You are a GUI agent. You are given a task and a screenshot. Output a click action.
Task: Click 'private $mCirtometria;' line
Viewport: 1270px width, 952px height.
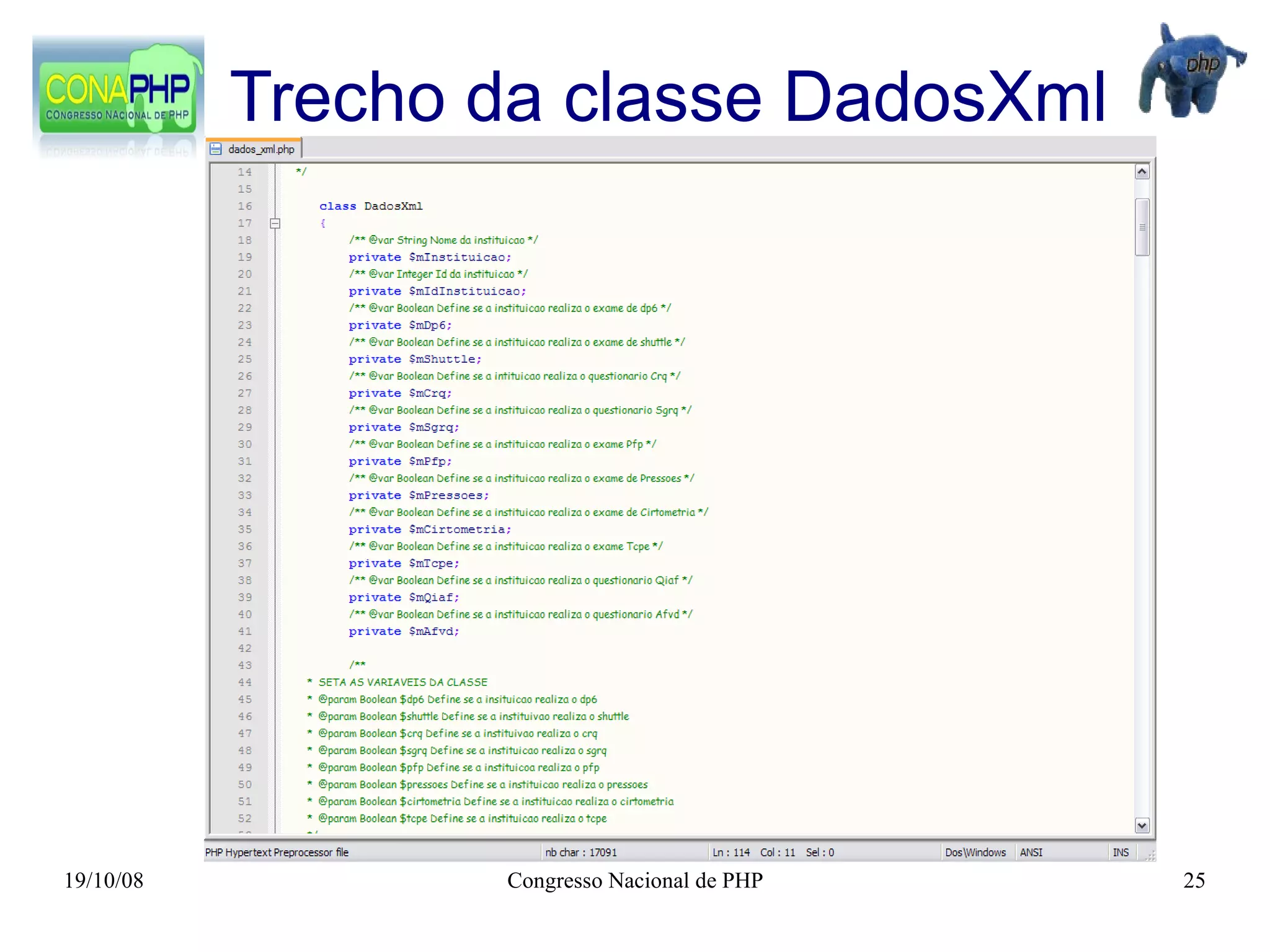pyautogui.click(x=430, y=530)
